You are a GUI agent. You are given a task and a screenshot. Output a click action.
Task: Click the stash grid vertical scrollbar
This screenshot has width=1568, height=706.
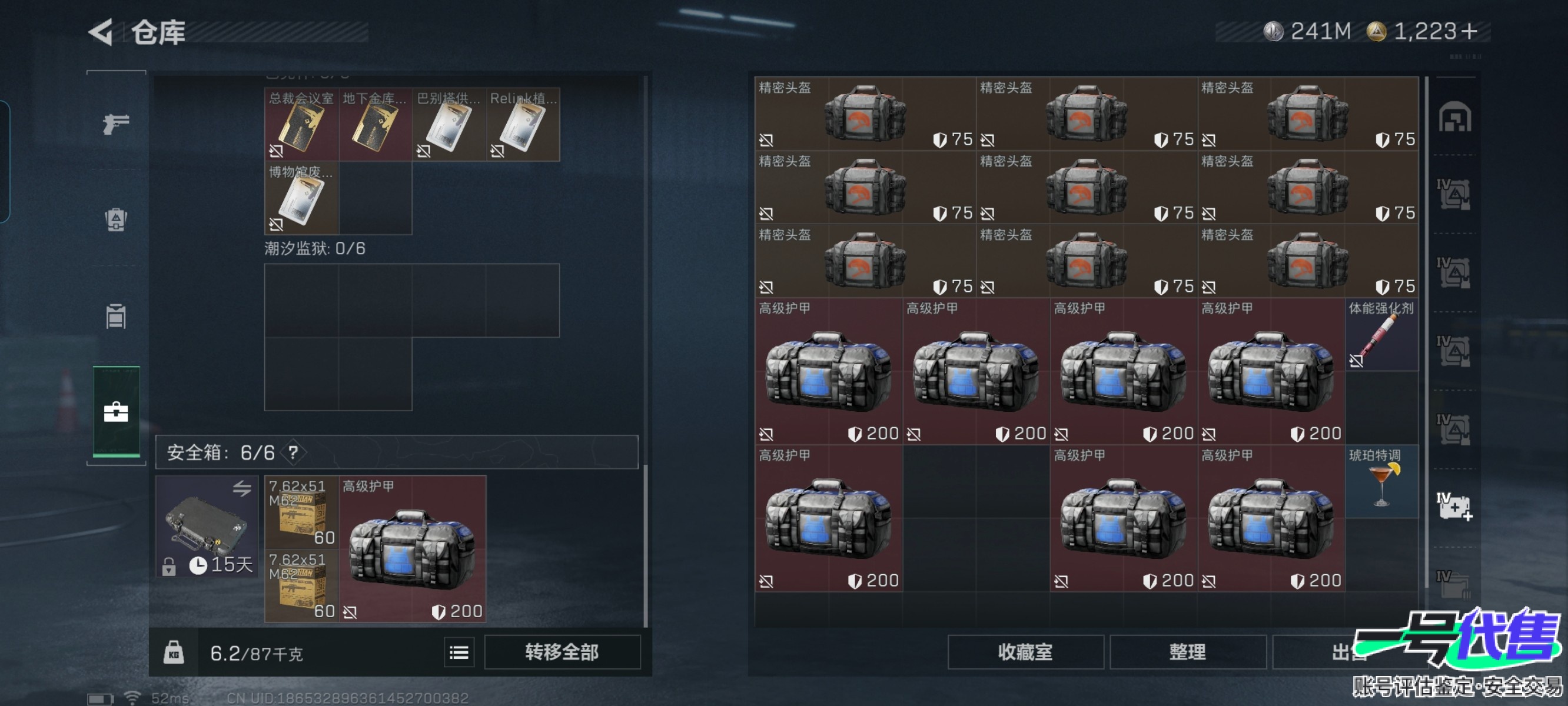tap(1427, 332)
